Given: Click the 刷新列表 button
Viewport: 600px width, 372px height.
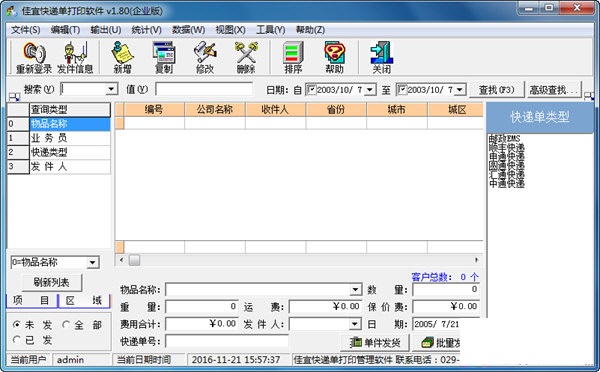Looking at the screenshot, I should pos(52,283).
